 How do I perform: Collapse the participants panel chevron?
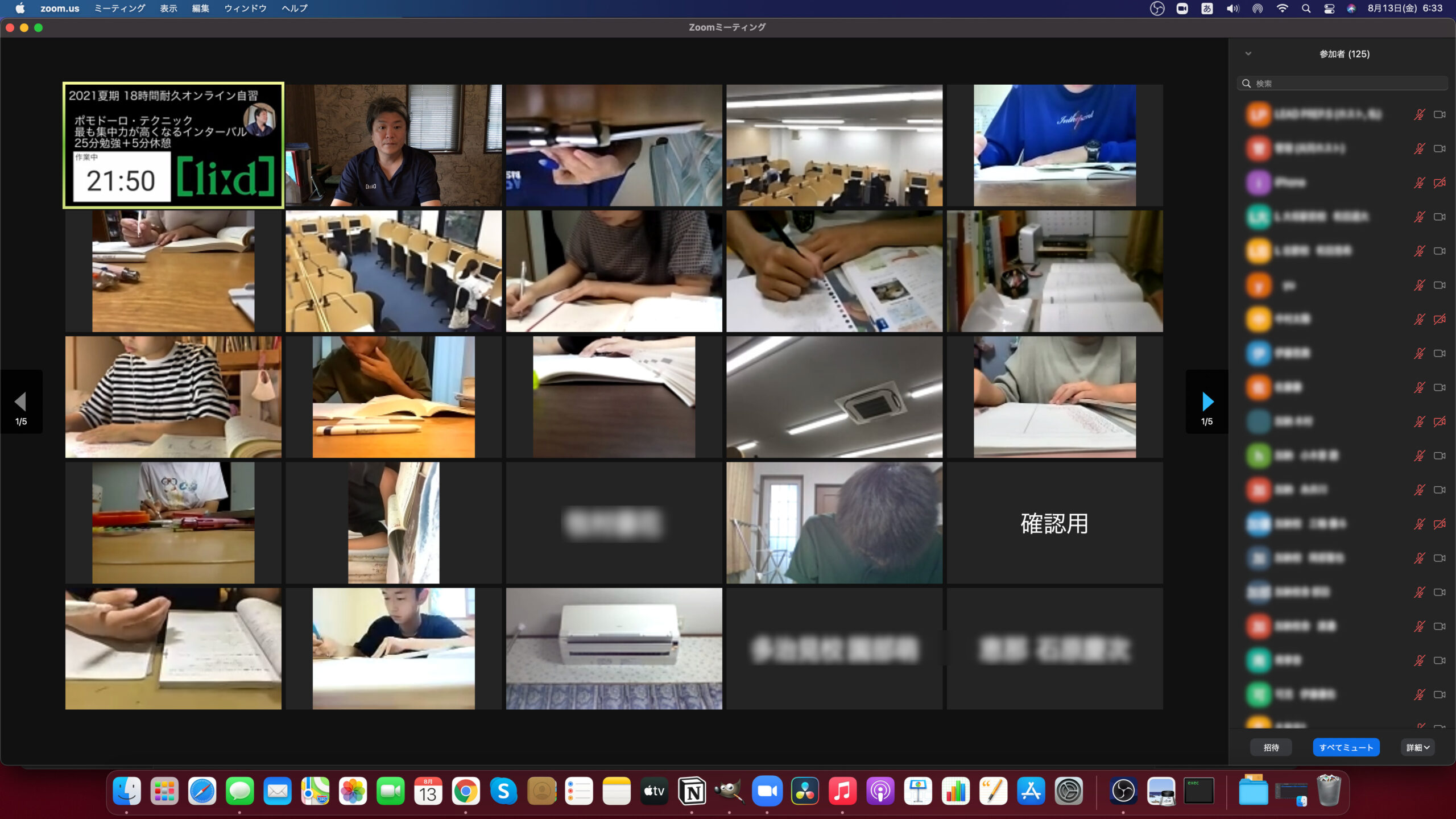[x=1248, y=54]
